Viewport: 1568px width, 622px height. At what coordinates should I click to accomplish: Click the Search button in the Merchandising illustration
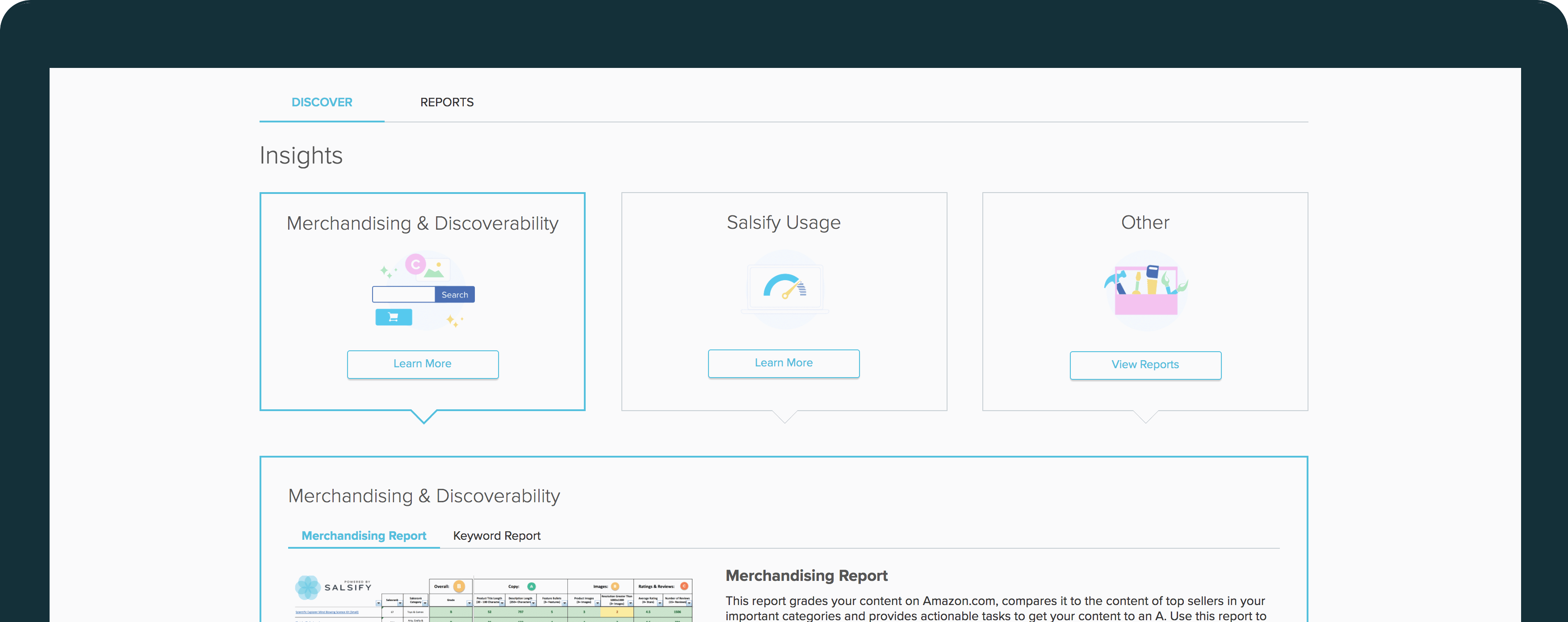pos(455,294)
